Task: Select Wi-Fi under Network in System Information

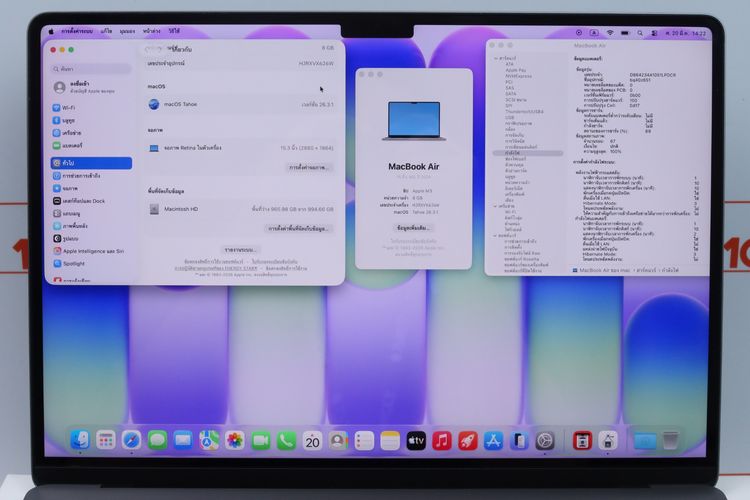Action: (x=510, y=212)
